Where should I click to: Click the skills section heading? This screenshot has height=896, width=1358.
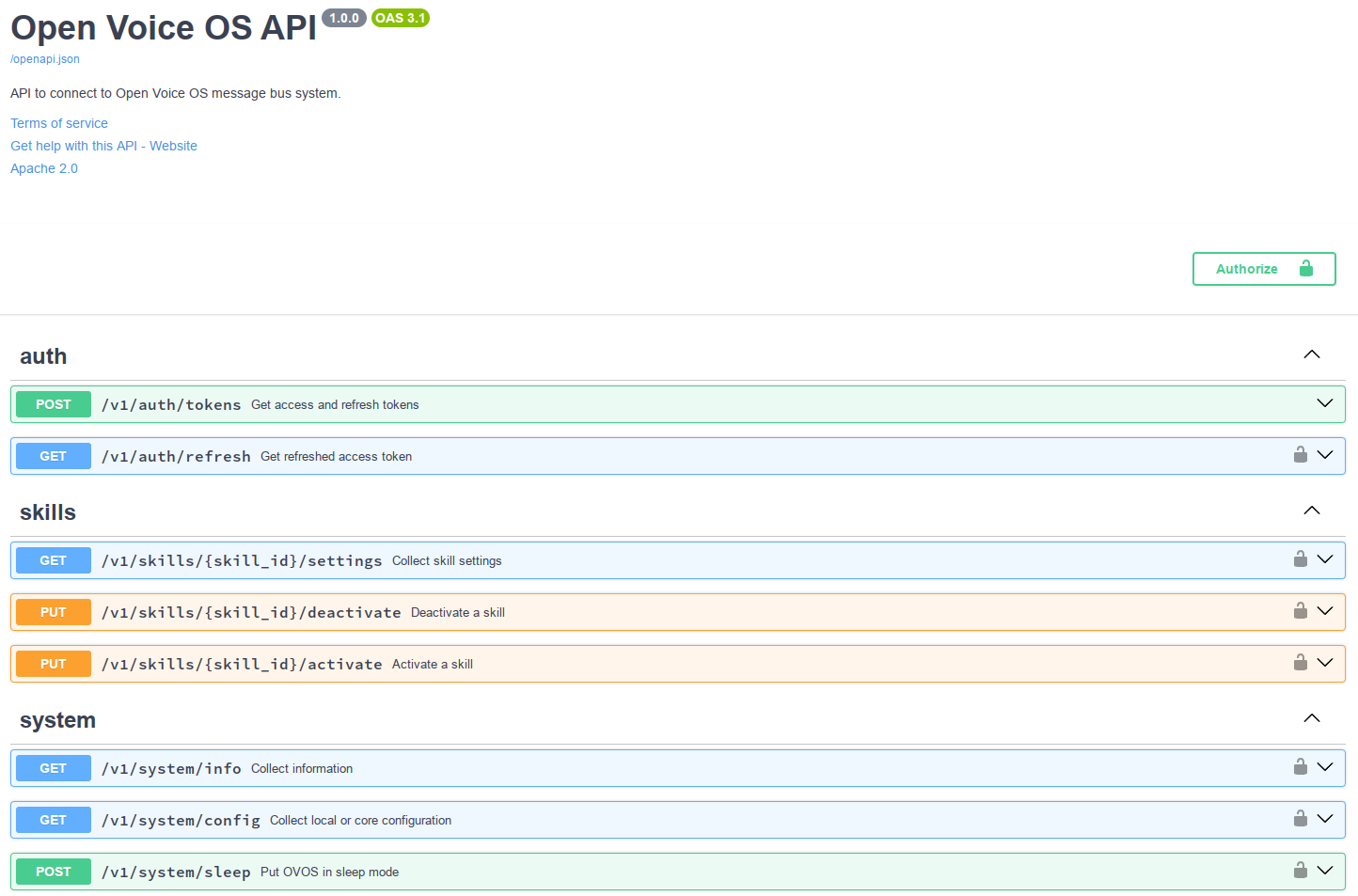(x=48, y=512)
